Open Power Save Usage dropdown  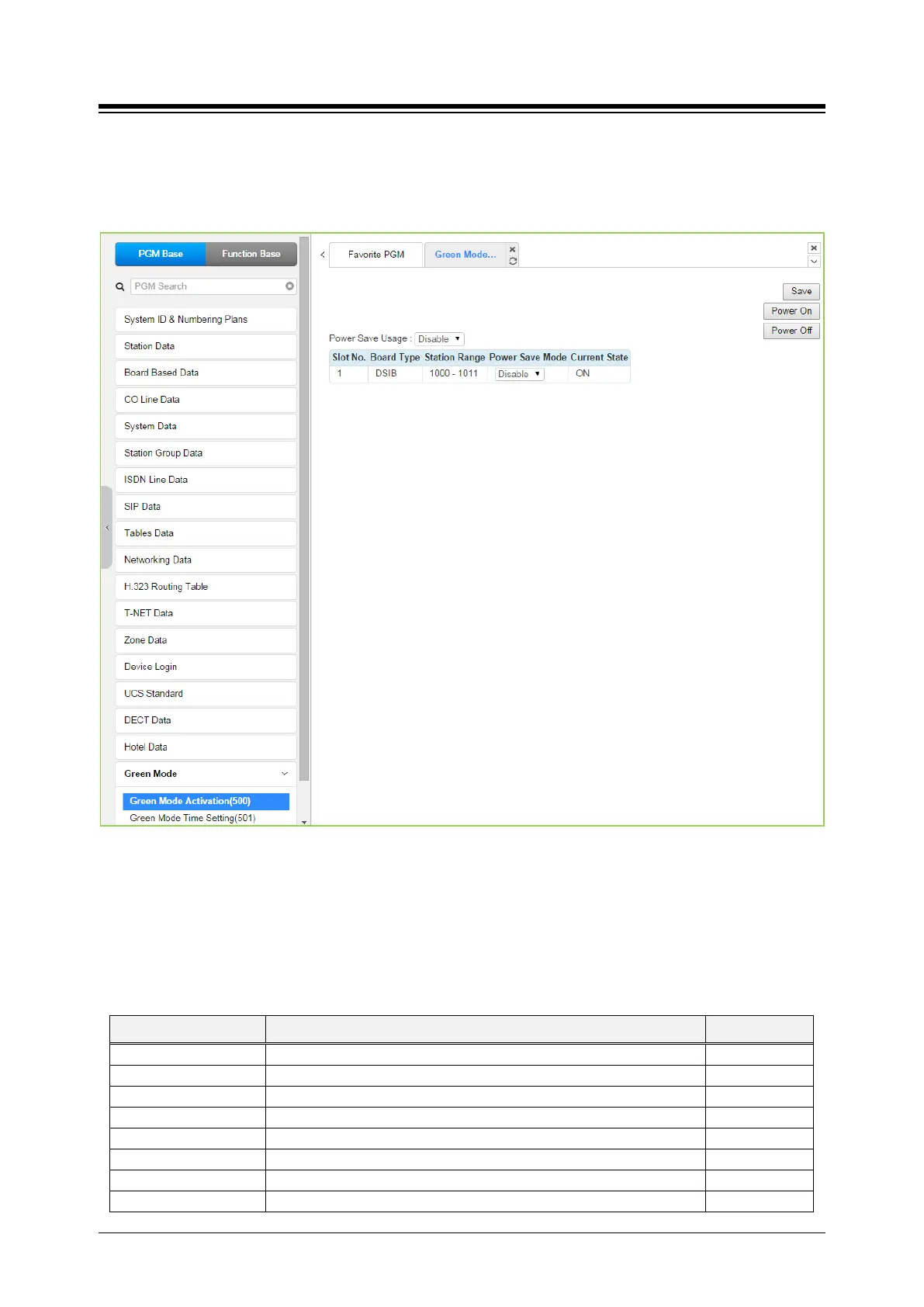[439, 339]
